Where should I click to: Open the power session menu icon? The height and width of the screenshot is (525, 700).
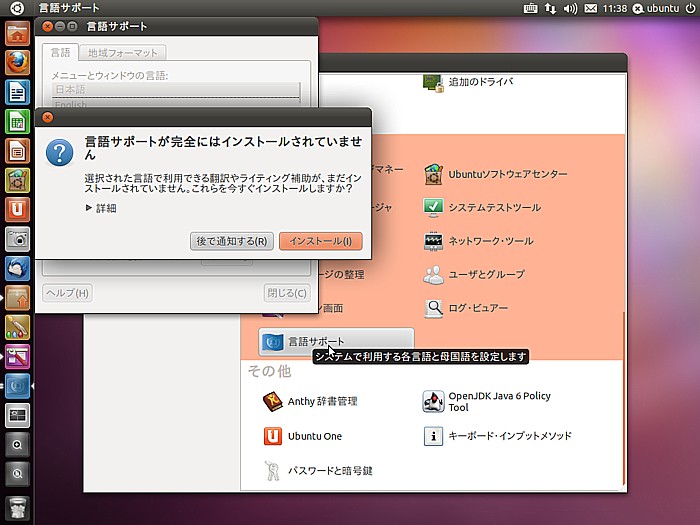(690, 8)
